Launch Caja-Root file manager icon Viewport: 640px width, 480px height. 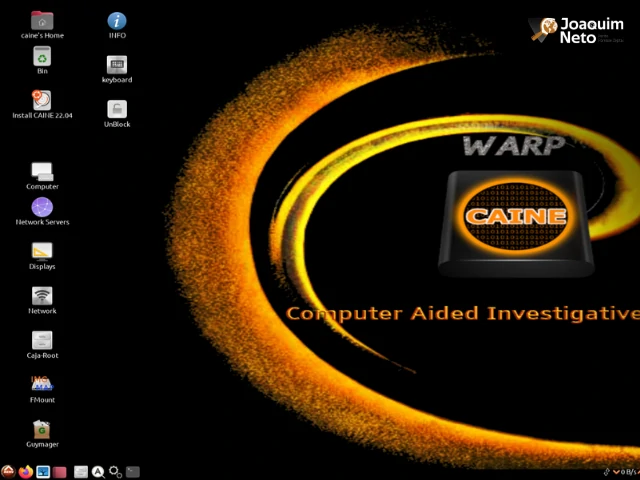(42, 341)
